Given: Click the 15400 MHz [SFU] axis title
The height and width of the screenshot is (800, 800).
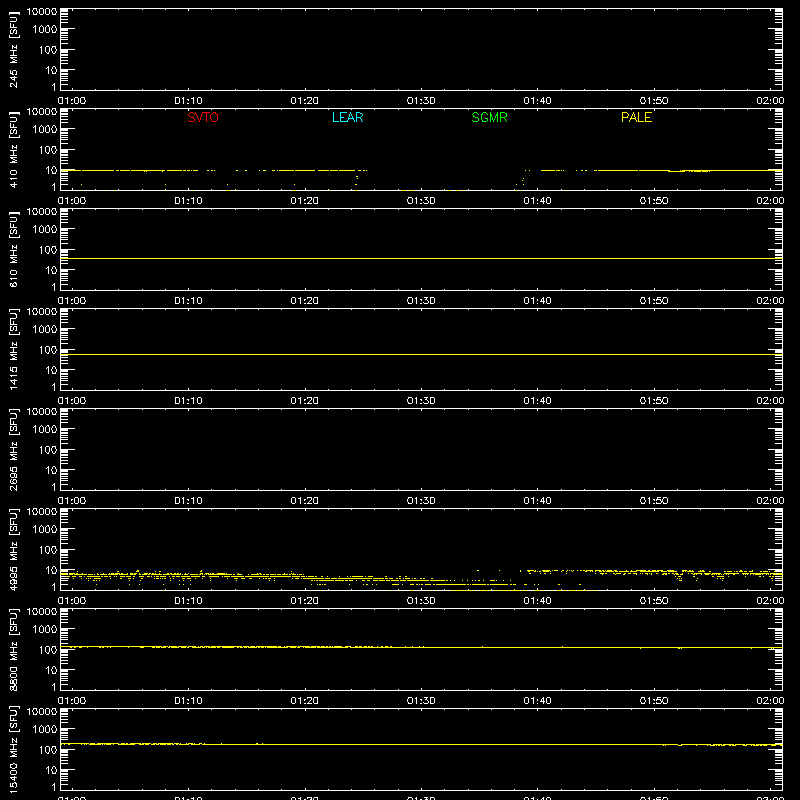Looking at the screenshot, I should point(13,750).
